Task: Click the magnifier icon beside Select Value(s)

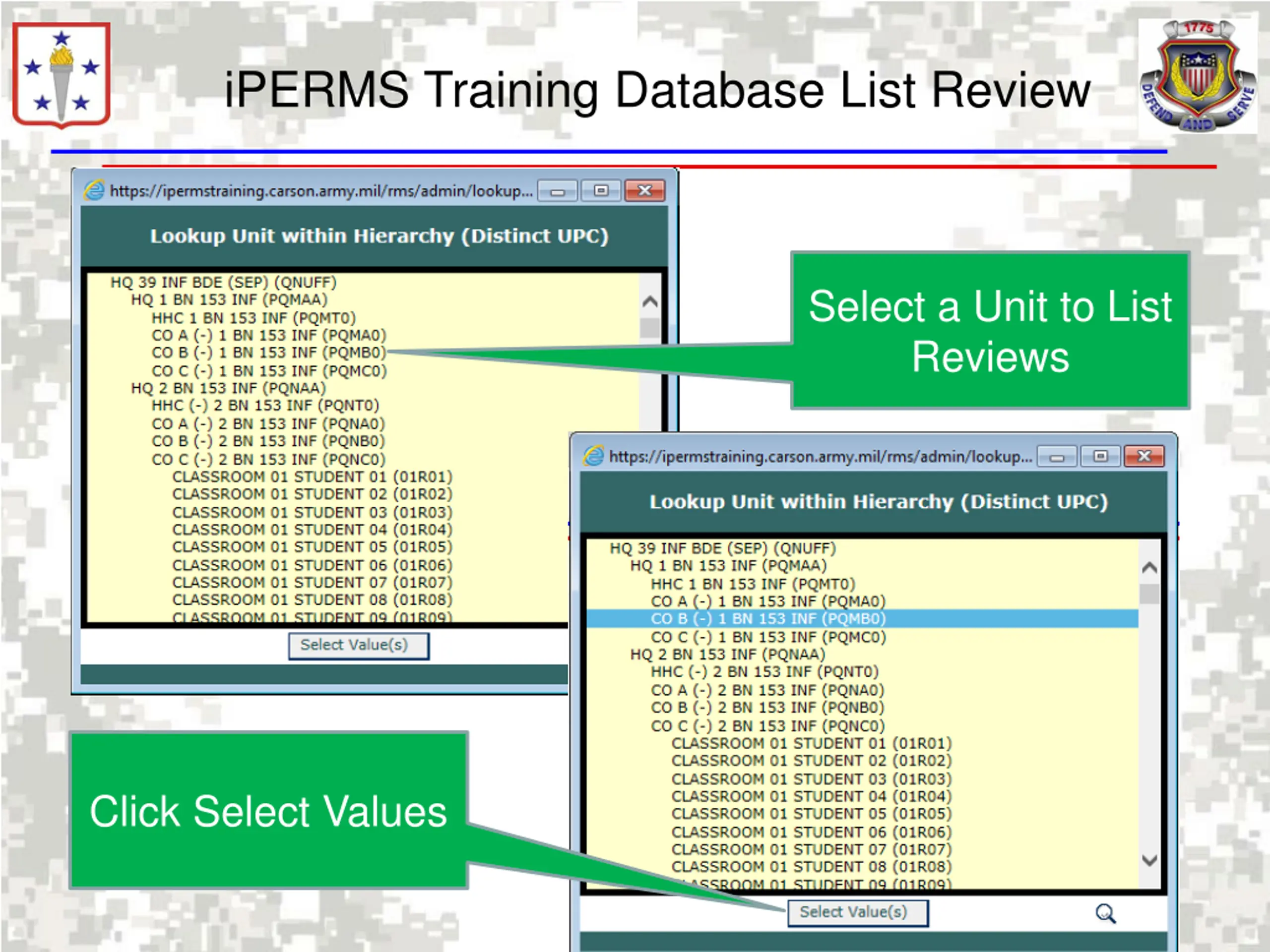Action: pos(1105,913)
